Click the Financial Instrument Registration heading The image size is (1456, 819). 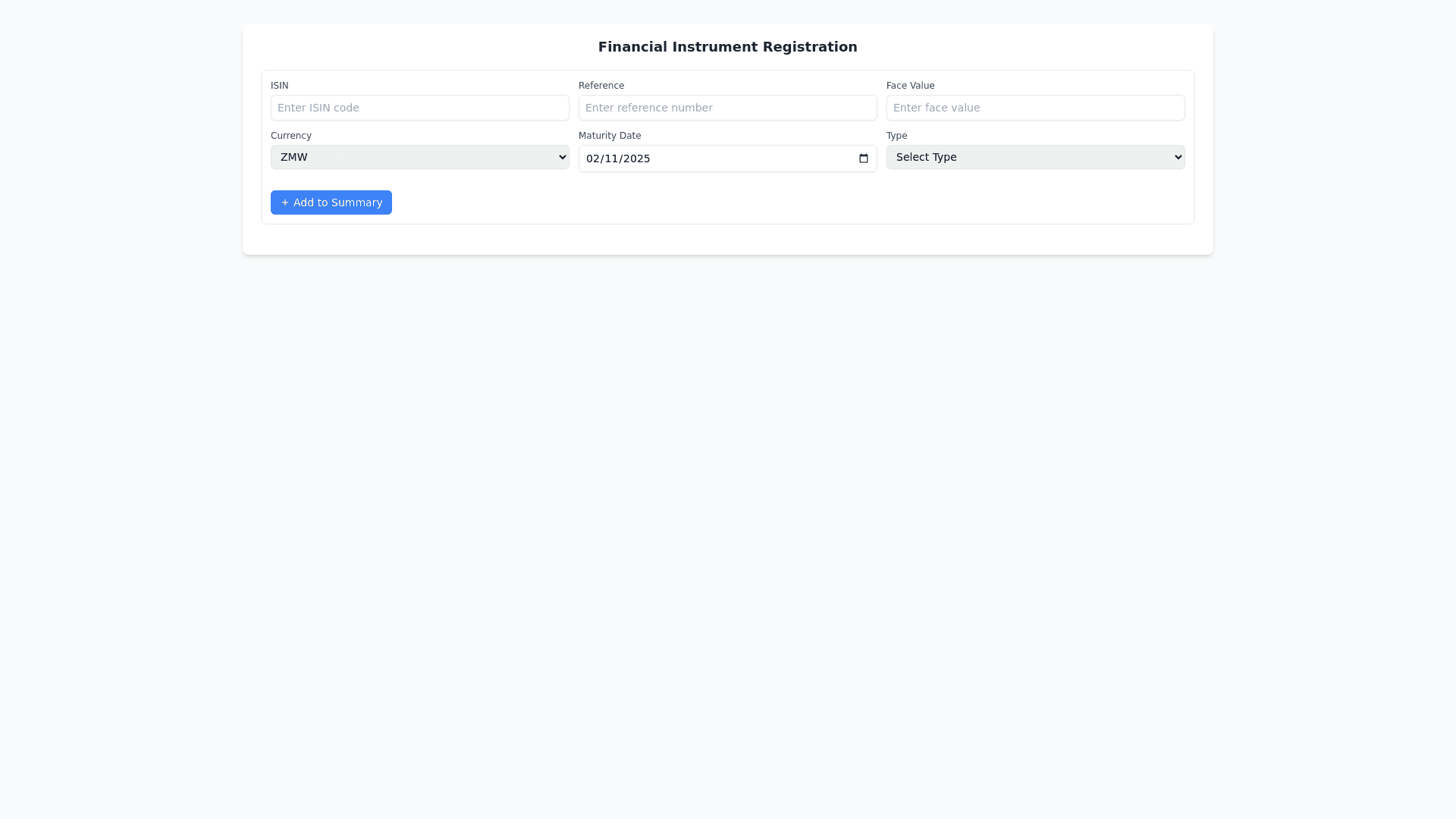point(727,47)
